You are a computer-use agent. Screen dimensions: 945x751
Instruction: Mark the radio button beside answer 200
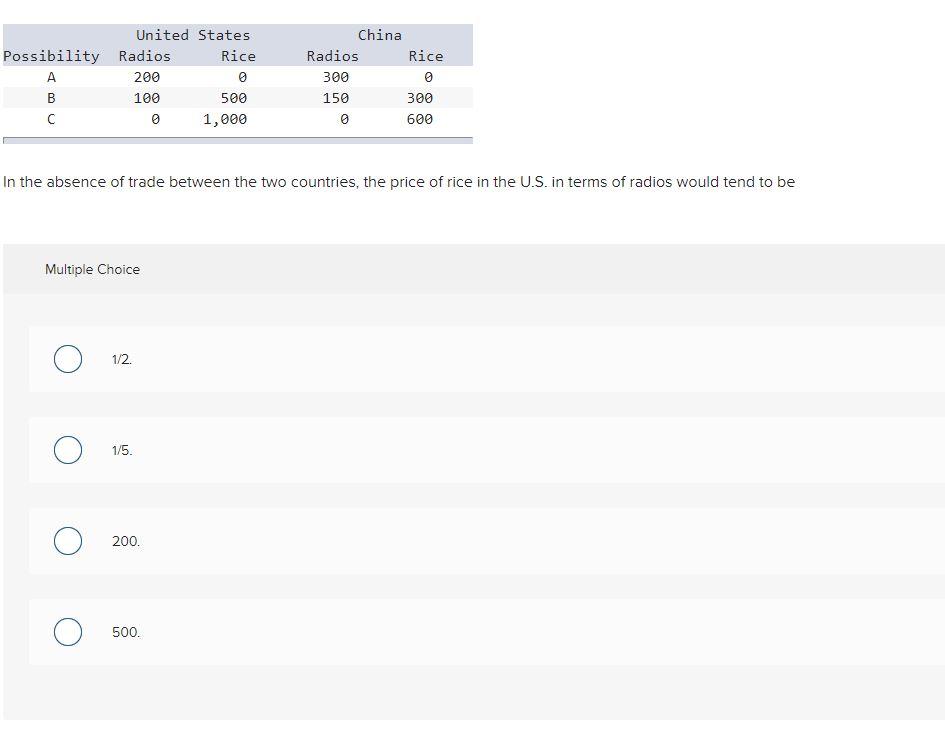click(x=68, y=541)
